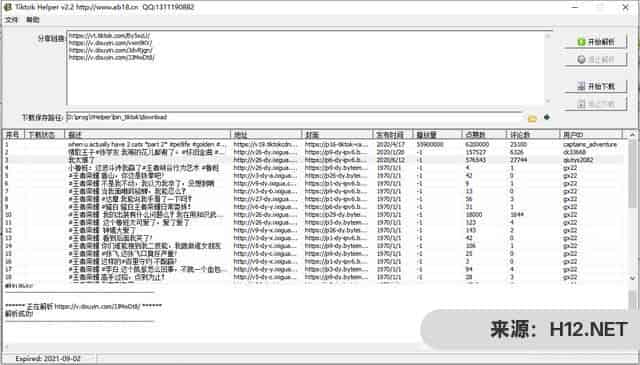The width and height of the screenshot is (640, 365).
Task: Close the Tiktok Helper window
Action: tap(626, 7)
